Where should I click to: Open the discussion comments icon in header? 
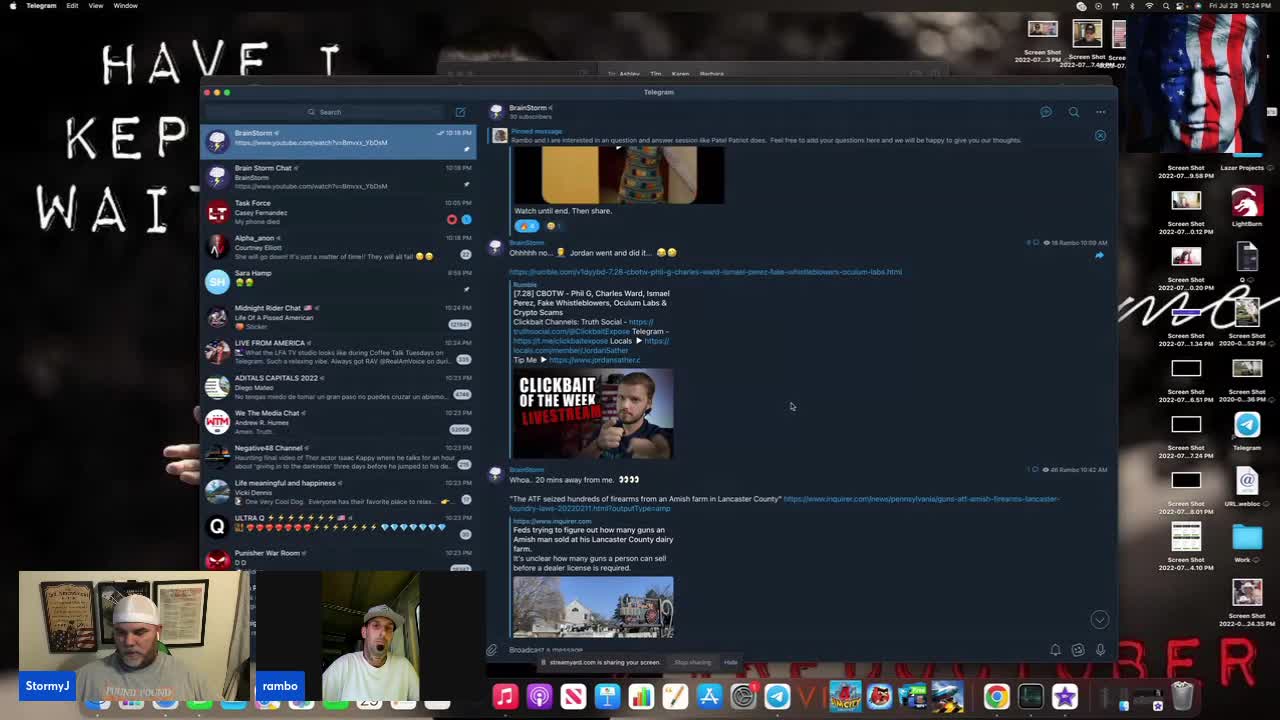pos(1046,112)
